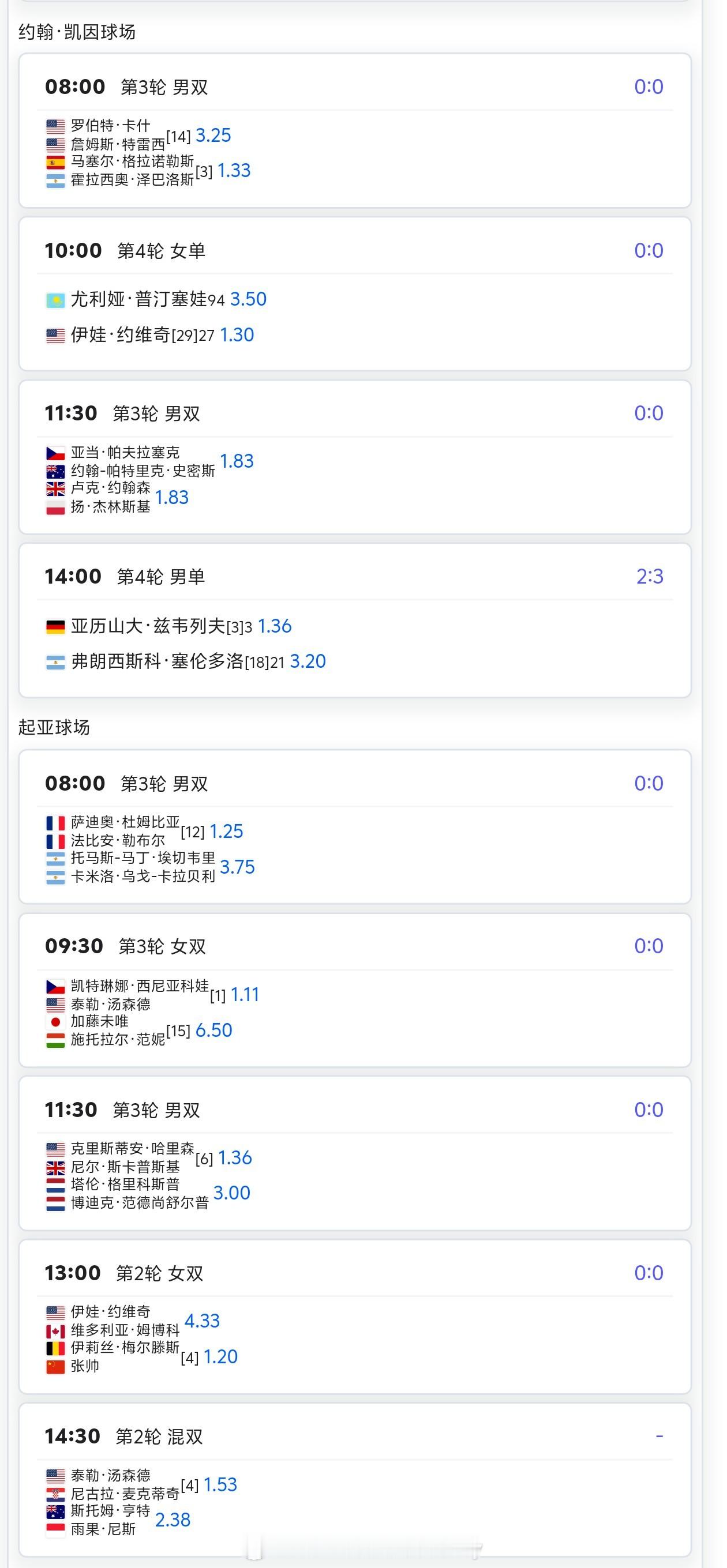The width and height of the screenshot is (727, 1568).
Task: Click the Canadian flag beside 维多利亚·姆博科
Action: (55, 1332)
